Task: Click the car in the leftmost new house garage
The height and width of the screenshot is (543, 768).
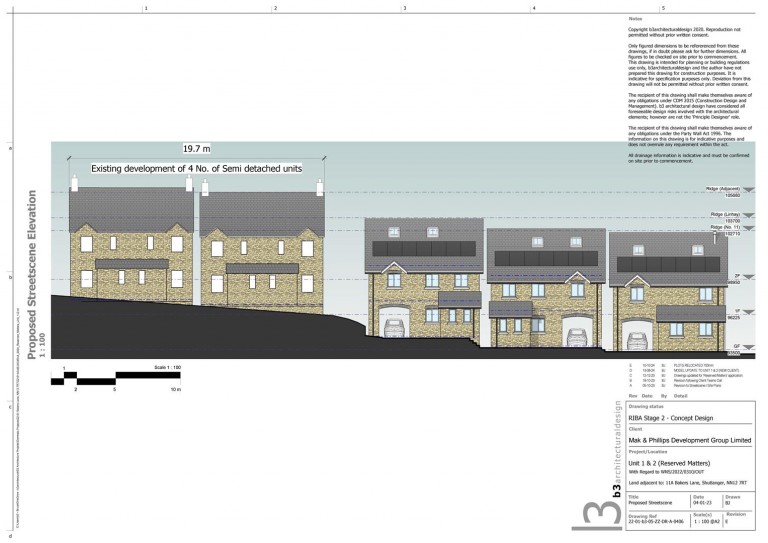Action: pyautogui.click(x=394, y=328)
